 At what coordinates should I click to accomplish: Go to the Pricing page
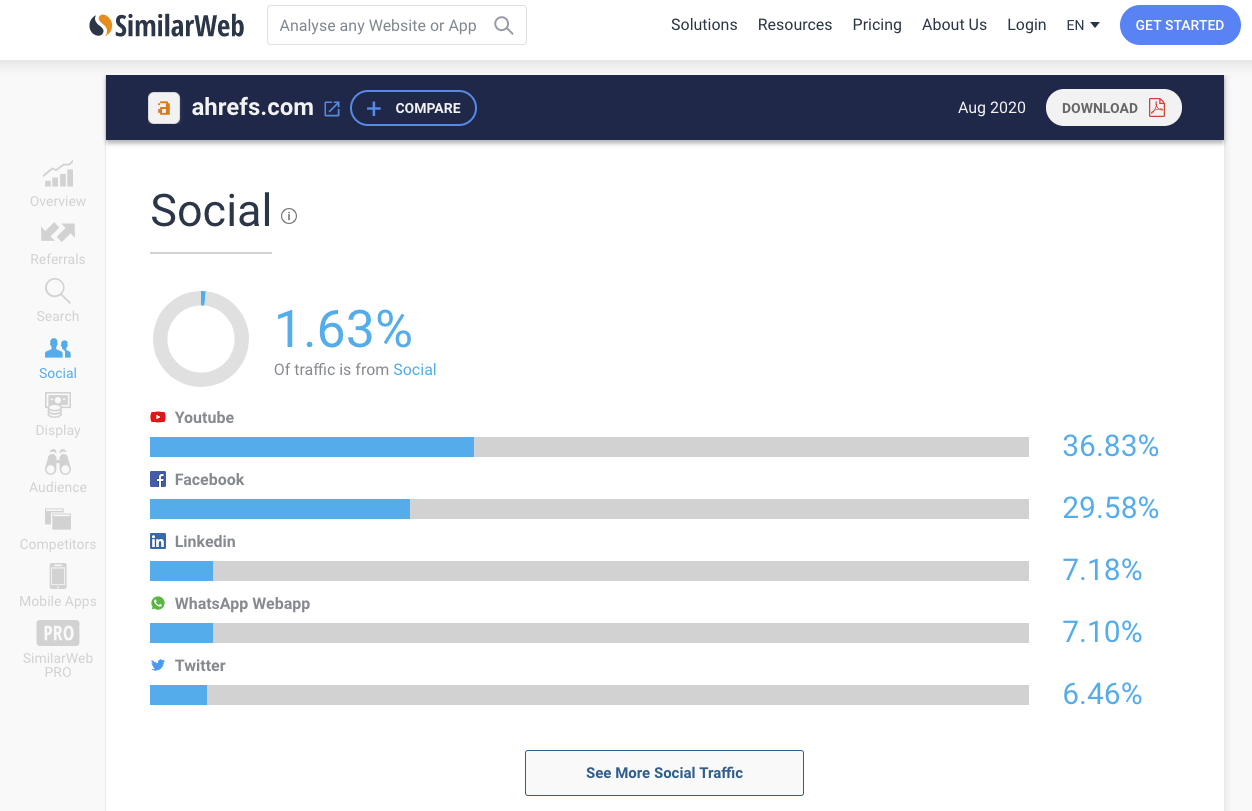pos(877,25)
